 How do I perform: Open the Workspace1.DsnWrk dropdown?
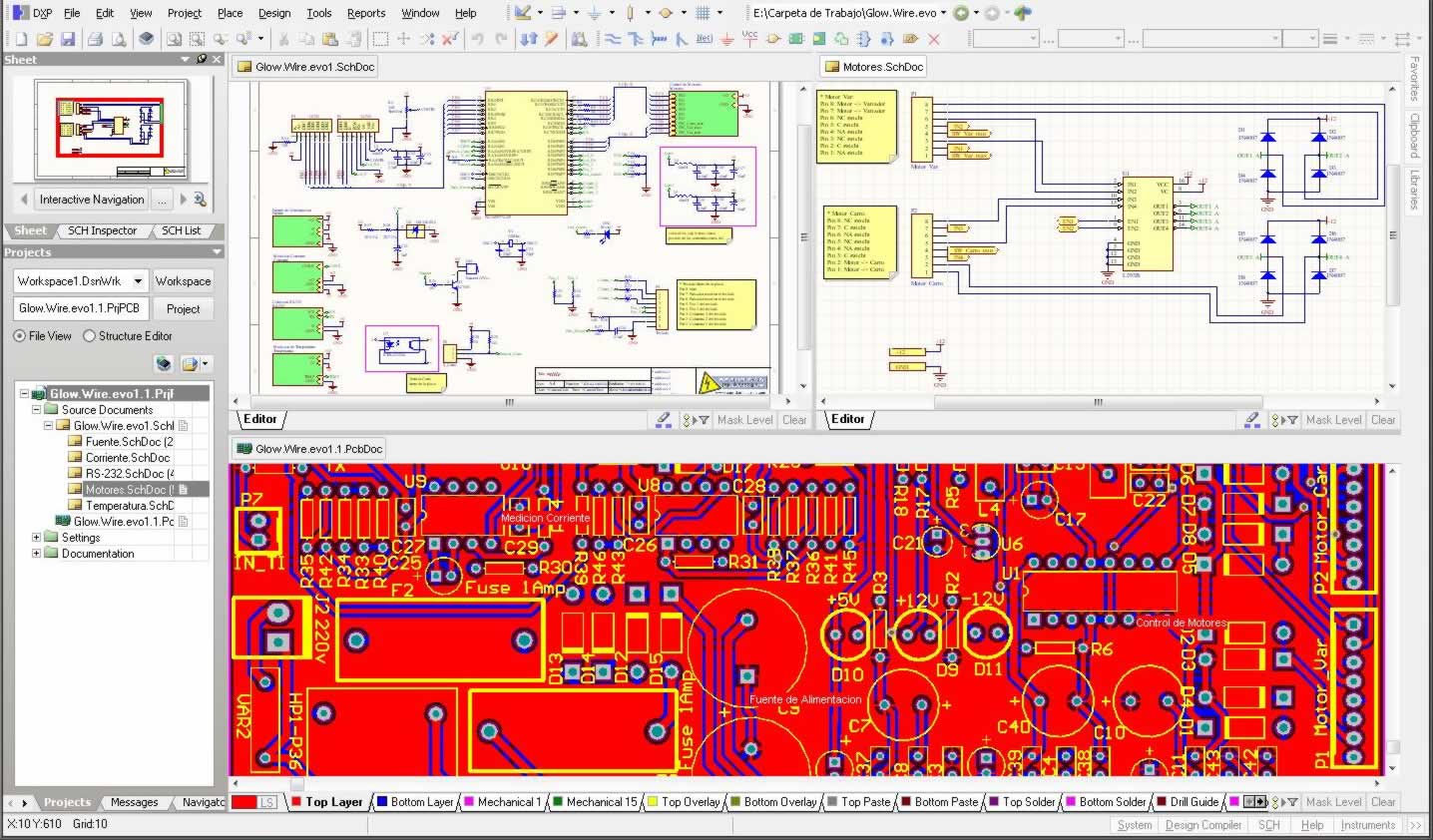click(x=138, y=281)
